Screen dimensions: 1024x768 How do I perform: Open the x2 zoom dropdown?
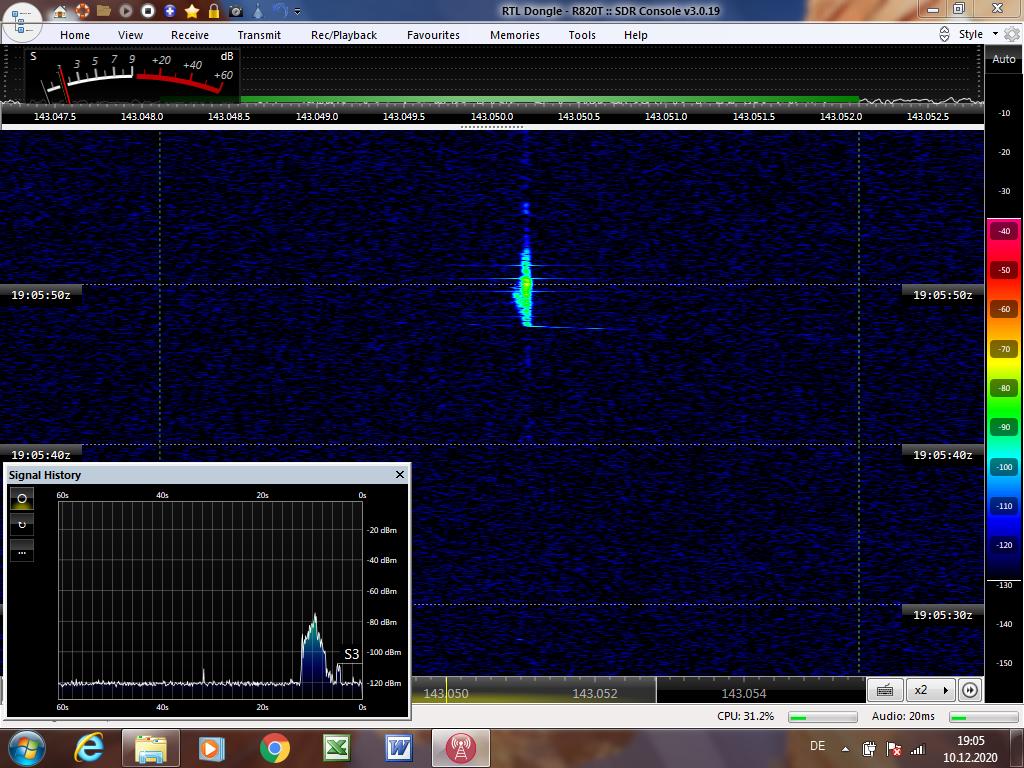tap(931, 690)
